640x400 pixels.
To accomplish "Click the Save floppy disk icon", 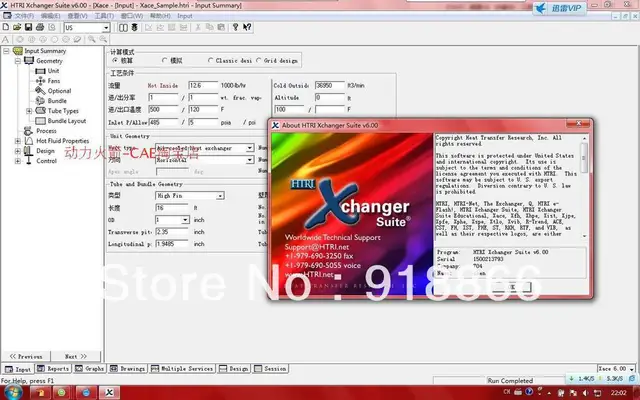I will tap(28, 27).
